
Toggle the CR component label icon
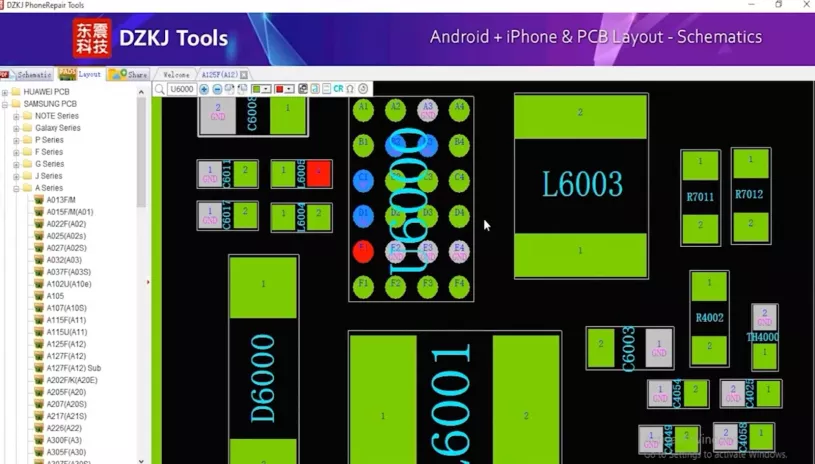click(x=338, y=89)
